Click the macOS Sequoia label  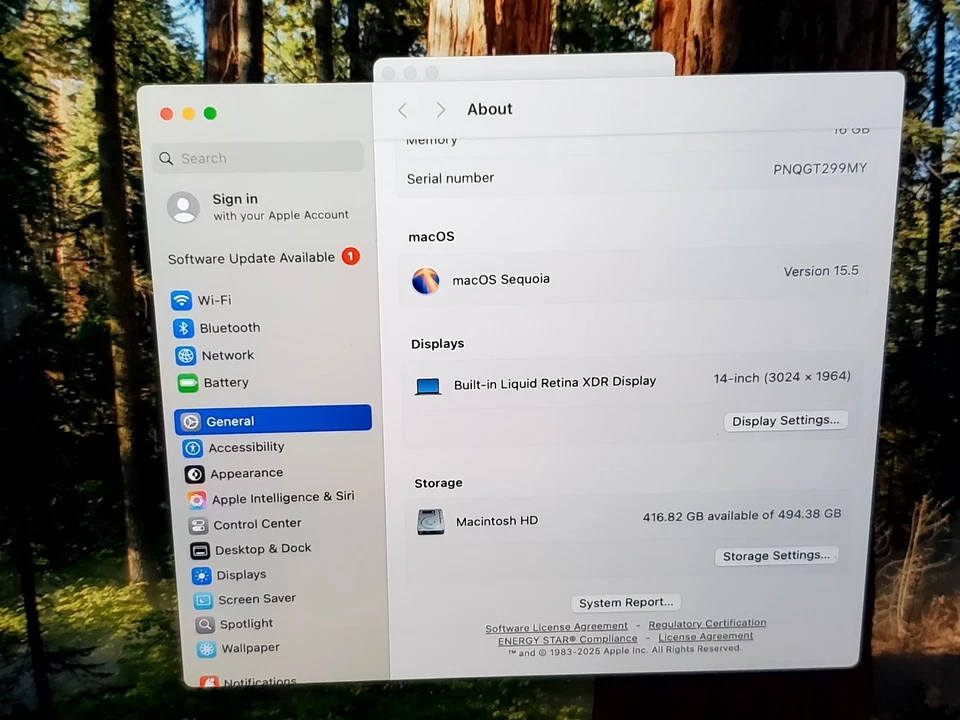coord(501,280)
